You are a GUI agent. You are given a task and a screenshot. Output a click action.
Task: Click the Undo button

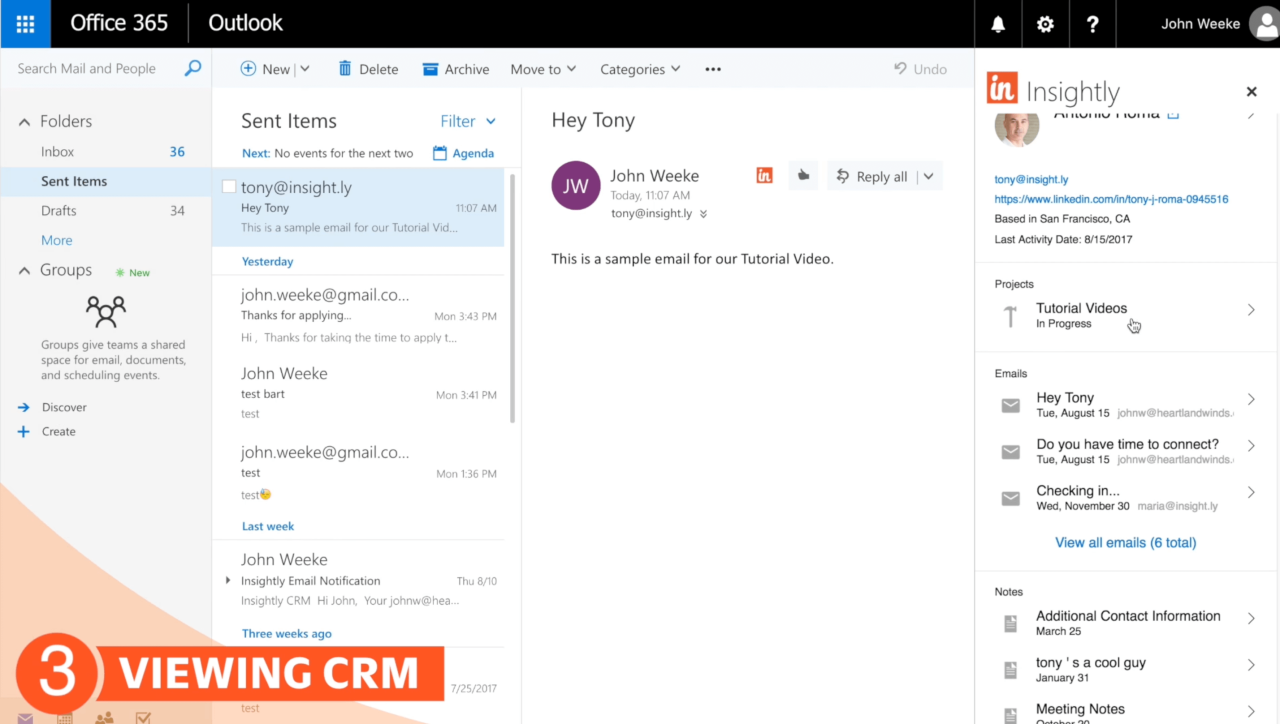pyautogui.click(x=920, y=69)
